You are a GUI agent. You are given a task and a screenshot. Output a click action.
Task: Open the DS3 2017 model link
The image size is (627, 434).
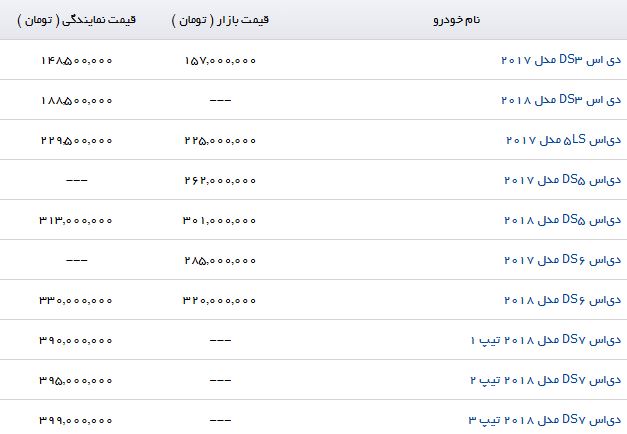tap(561, 60)
